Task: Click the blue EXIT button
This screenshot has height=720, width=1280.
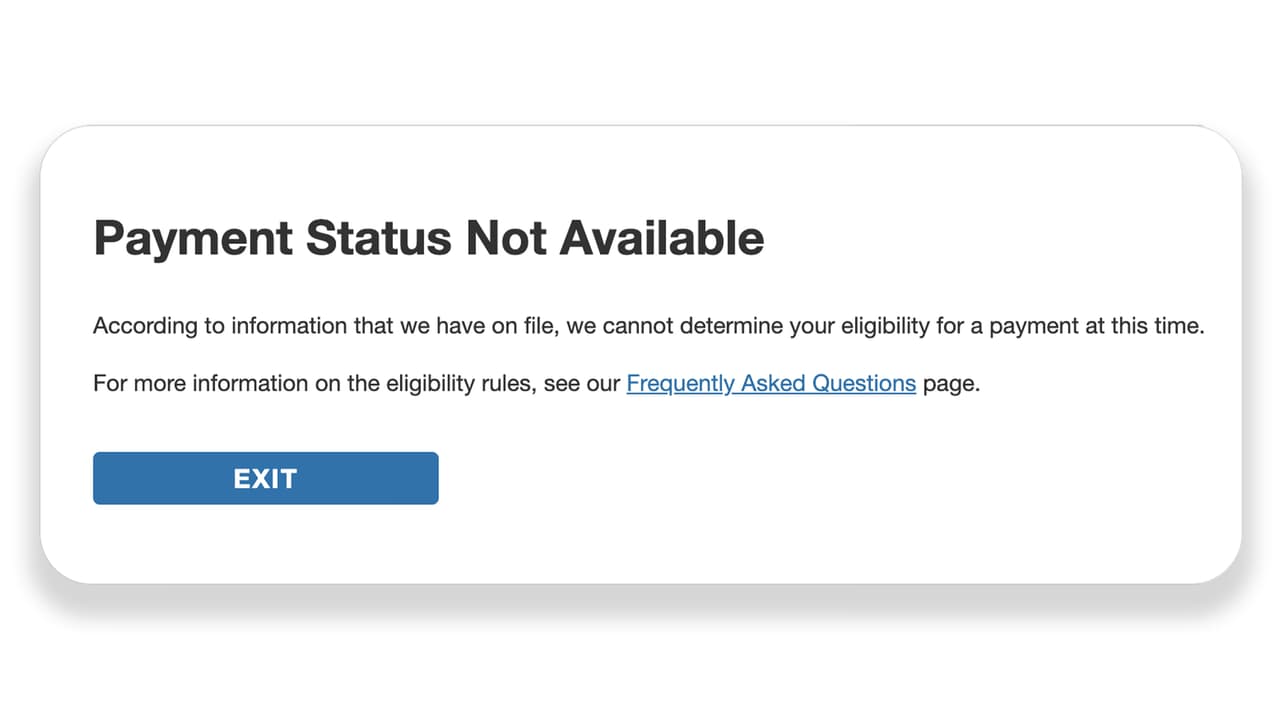Action: coord(265,478)
